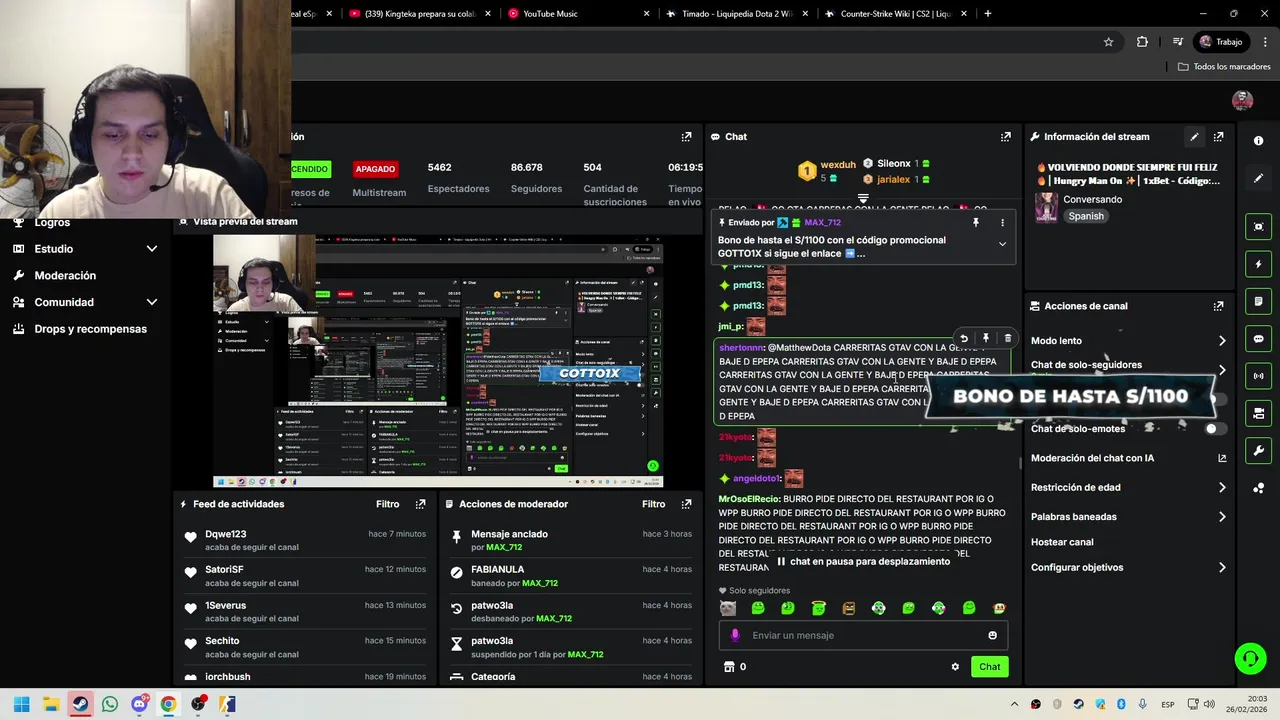Image resolution: width=1280 pixels, height=720 pixels.
Task: Click the document icon in right sidebar
Action: tap(1258, 301)
